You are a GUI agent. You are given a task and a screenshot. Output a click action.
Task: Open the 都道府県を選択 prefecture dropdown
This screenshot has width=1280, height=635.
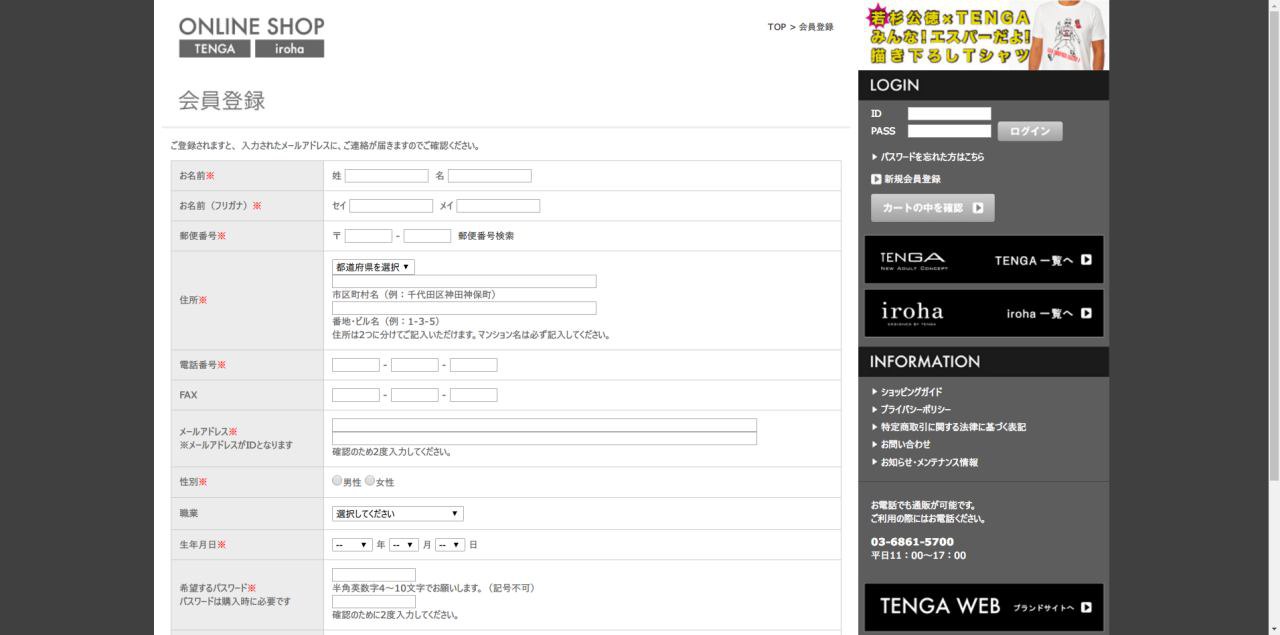373,267
